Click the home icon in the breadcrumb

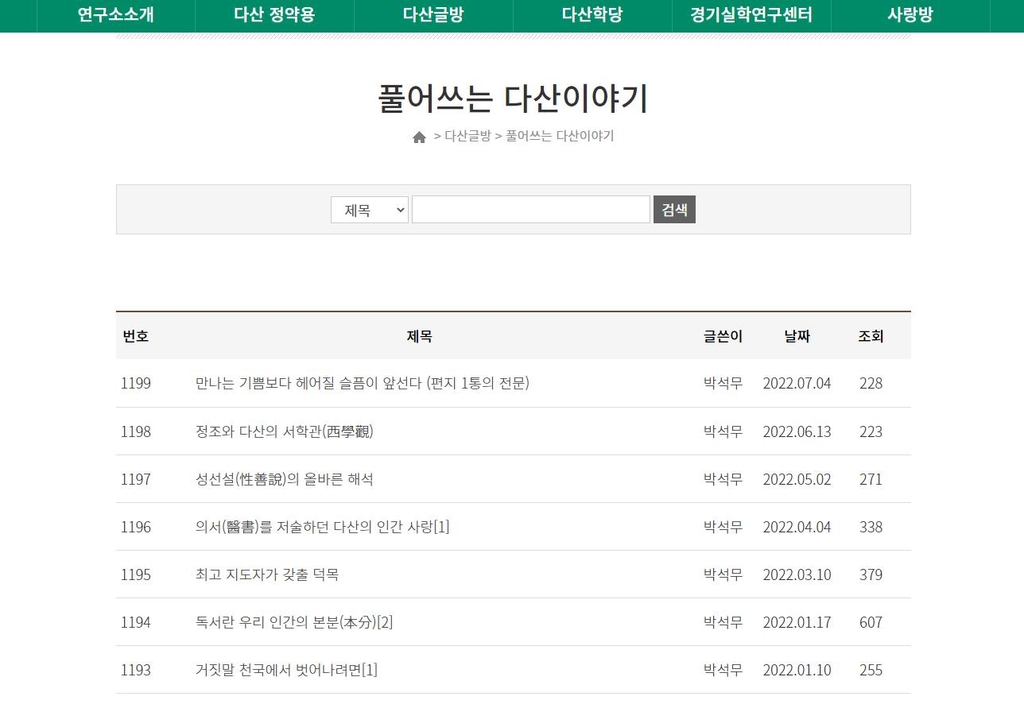419,137
